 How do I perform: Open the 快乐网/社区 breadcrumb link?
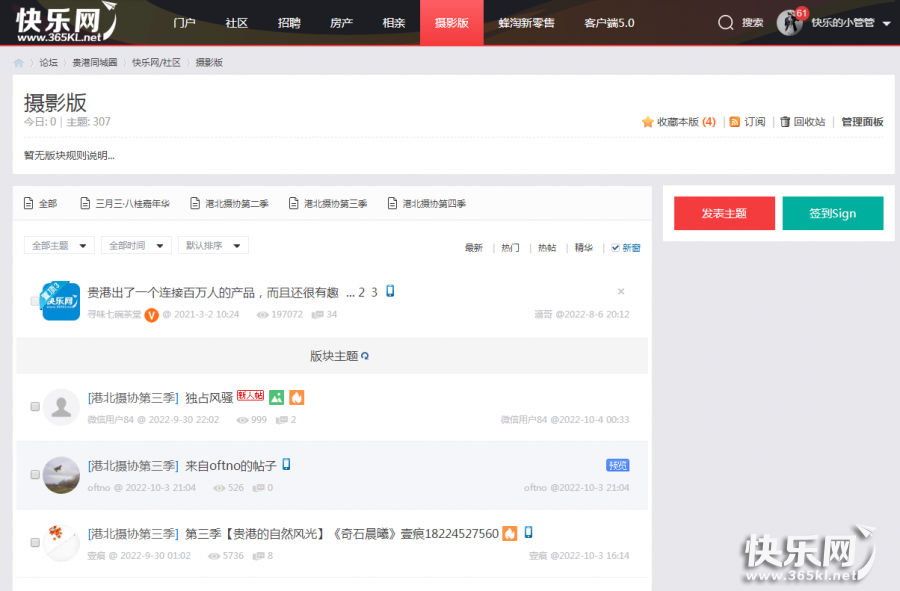(x=156, y=63)
